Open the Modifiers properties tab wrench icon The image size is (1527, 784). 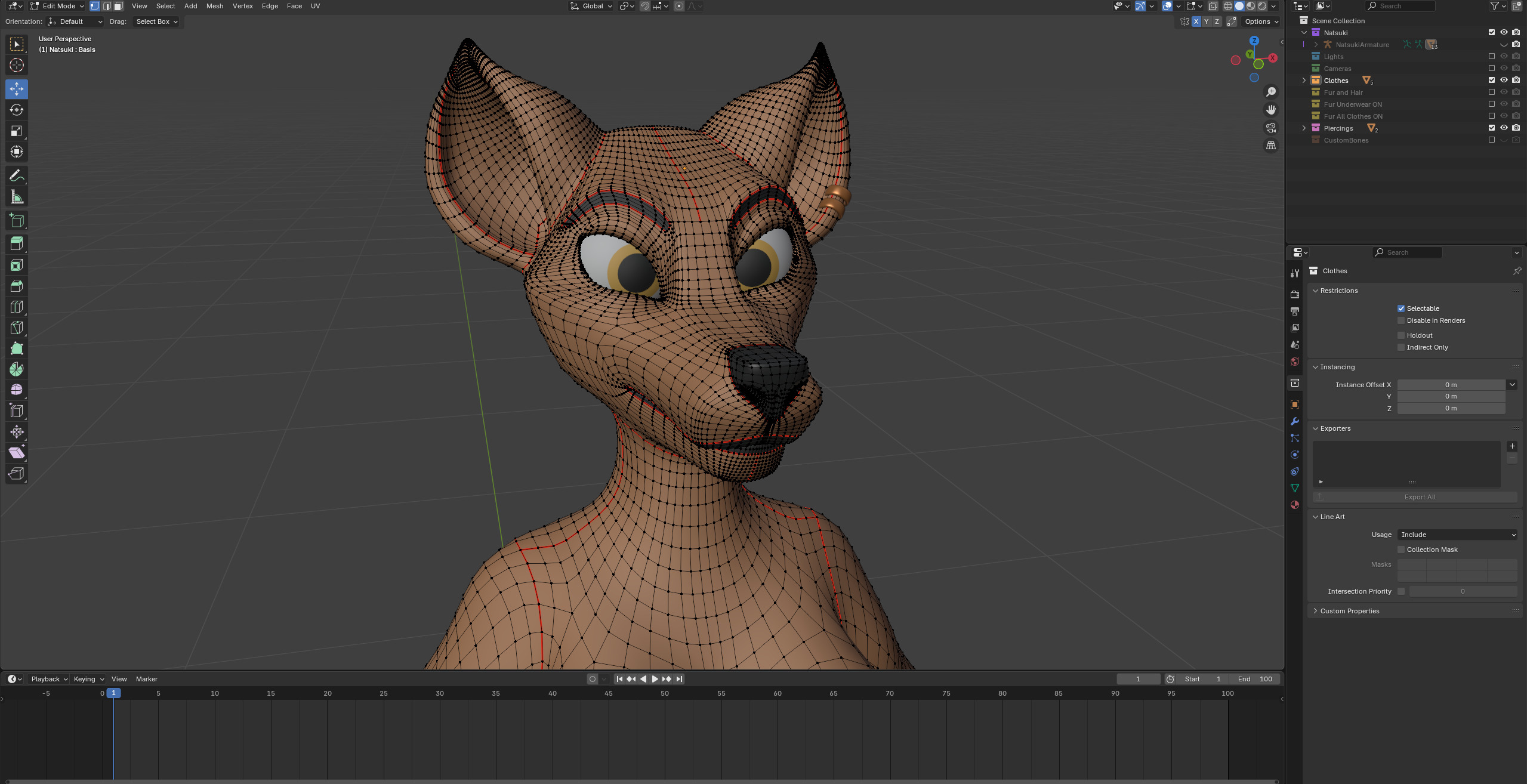click(x=1294, y=421)
